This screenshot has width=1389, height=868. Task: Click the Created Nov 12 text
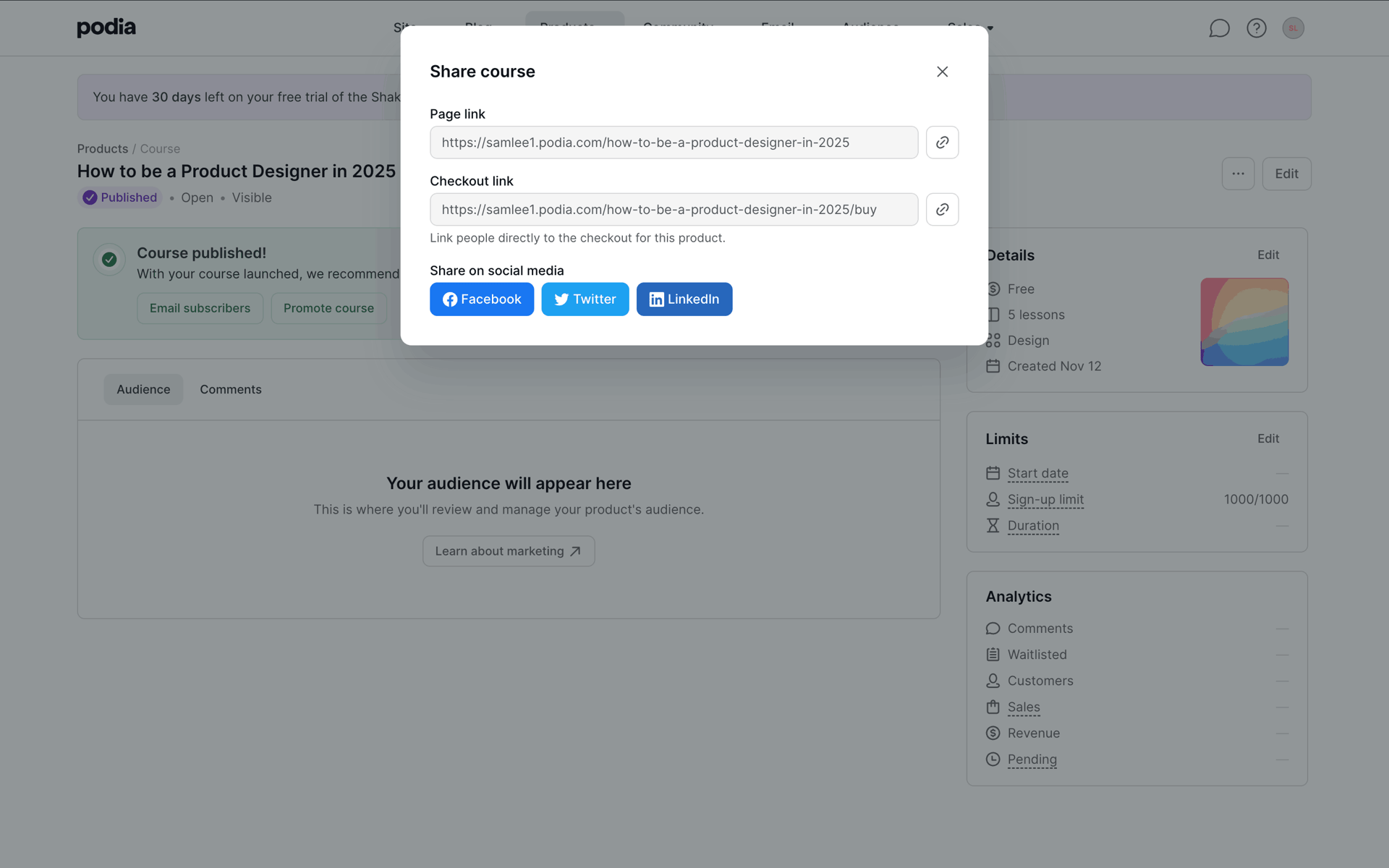click(1054, 366)
